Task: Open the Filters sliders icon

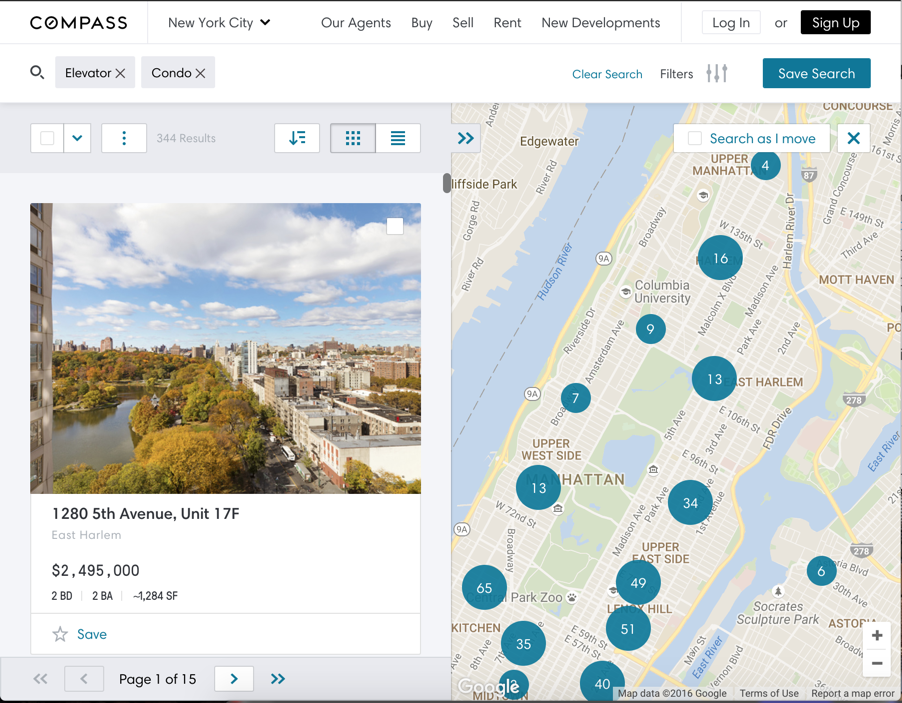Action: (717, 73)
